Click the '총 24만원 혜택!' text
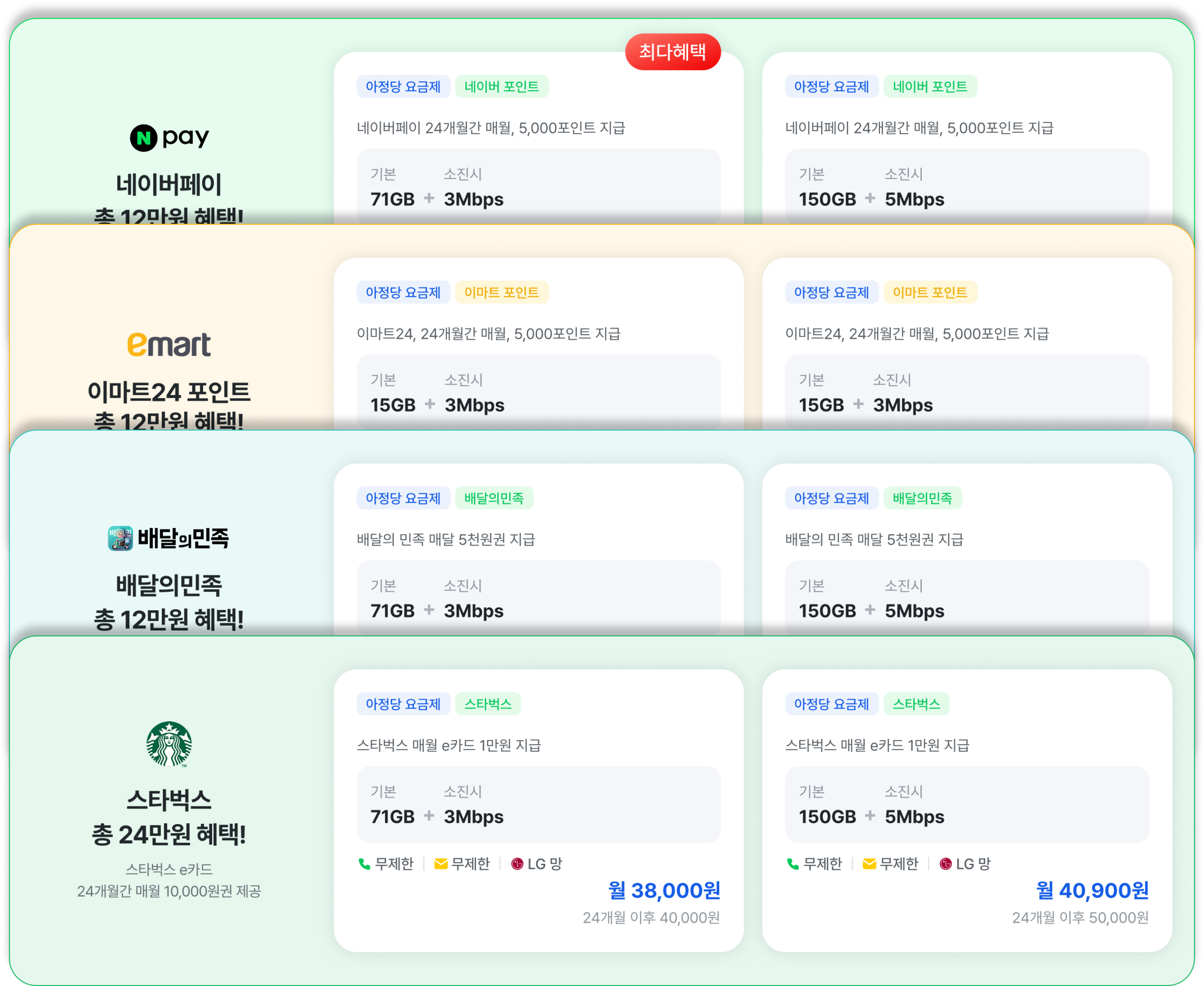This screenshot has height=986, width=1204. [x=169, y=834]
